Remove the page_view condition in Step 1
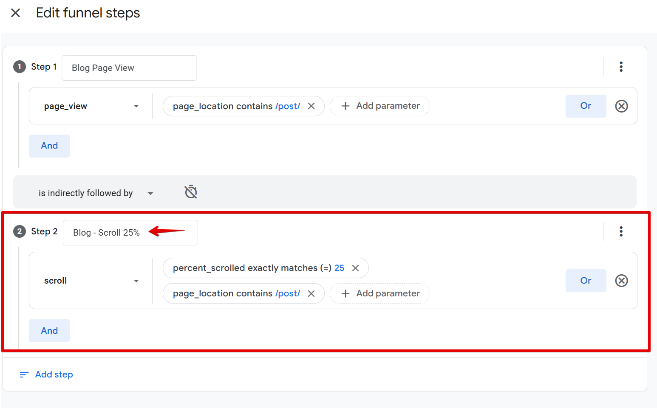 coord(621,106)
